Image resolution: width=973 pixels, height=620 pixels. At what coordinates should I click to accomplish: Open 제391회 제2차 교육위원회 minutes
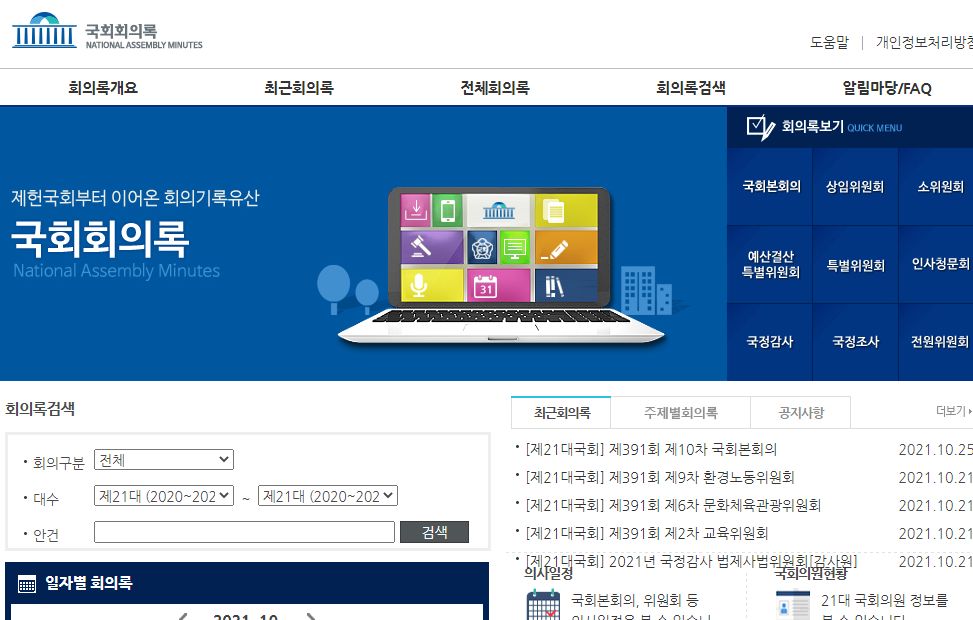[647, 533]
